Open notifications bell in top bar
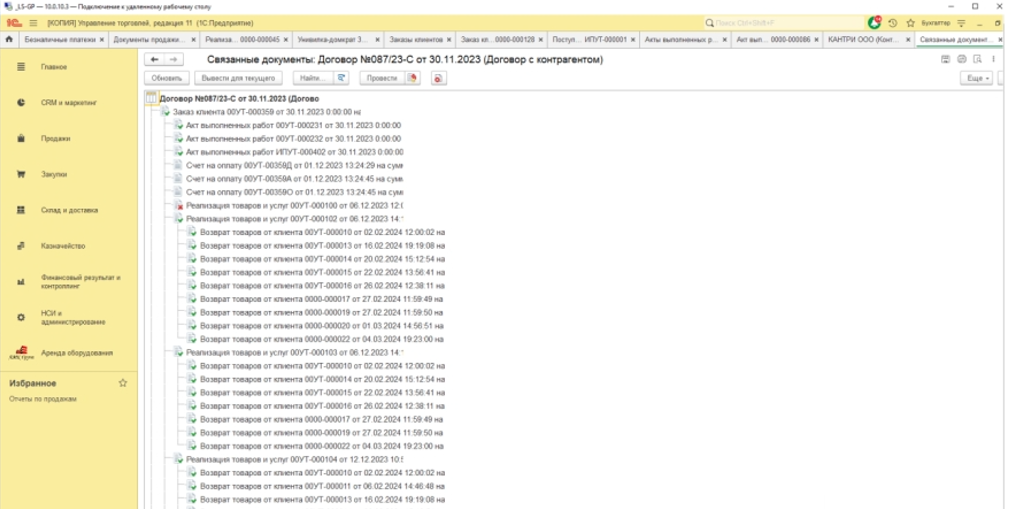Screen dimensions: 1011x509 click(x=875, y=22)
